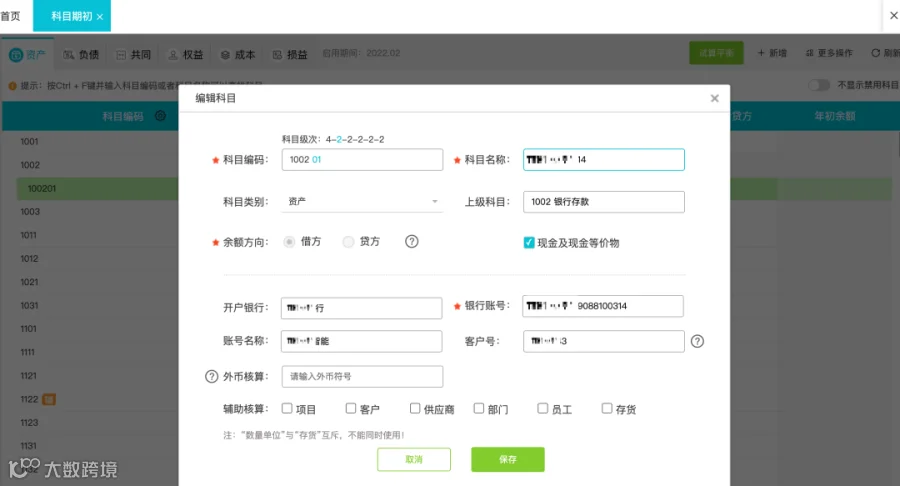Uncheck 现金及现金等价物 checkbox

pos(529,243)
